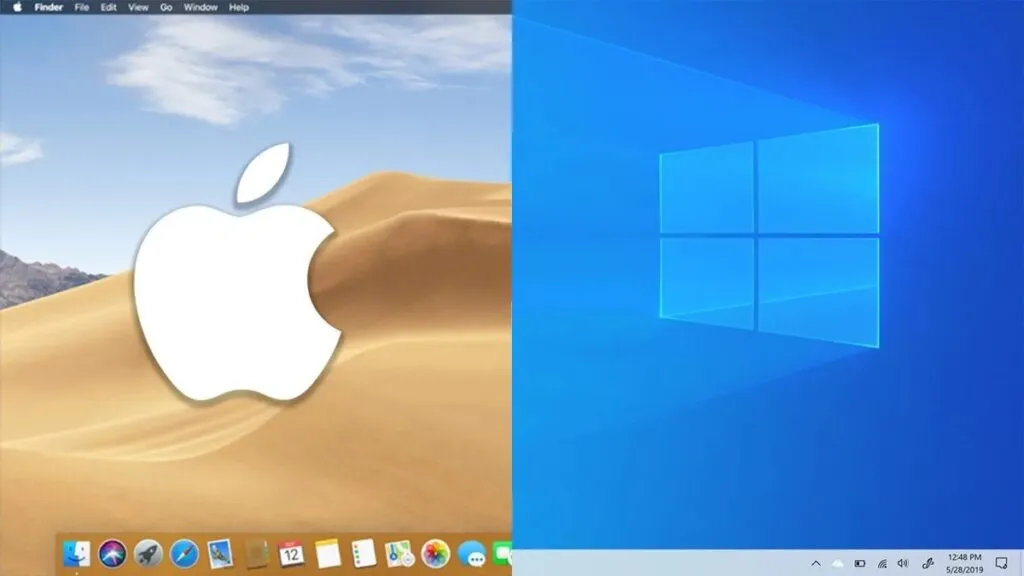Image resolution: width=1024 pixels, height=576 pixels.
Task: Open Reminders app in dock
Action: (364, 552)
